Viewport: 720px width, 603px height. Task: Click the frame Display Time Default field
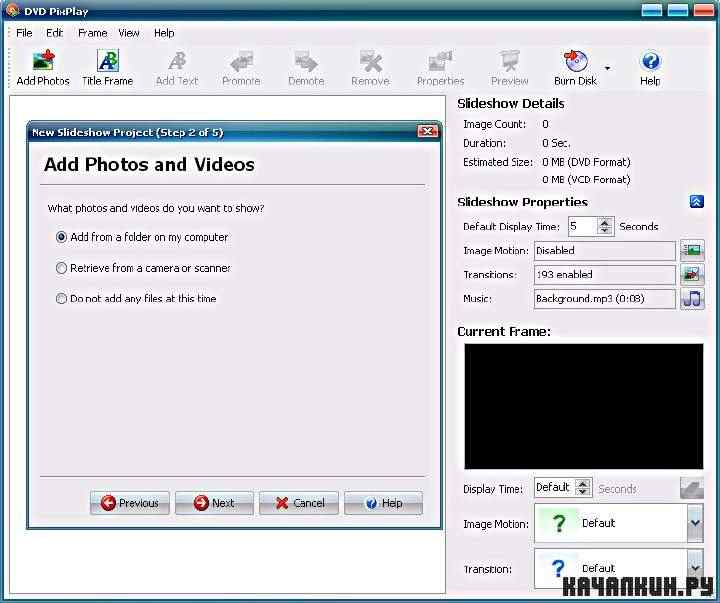(555, 487)
